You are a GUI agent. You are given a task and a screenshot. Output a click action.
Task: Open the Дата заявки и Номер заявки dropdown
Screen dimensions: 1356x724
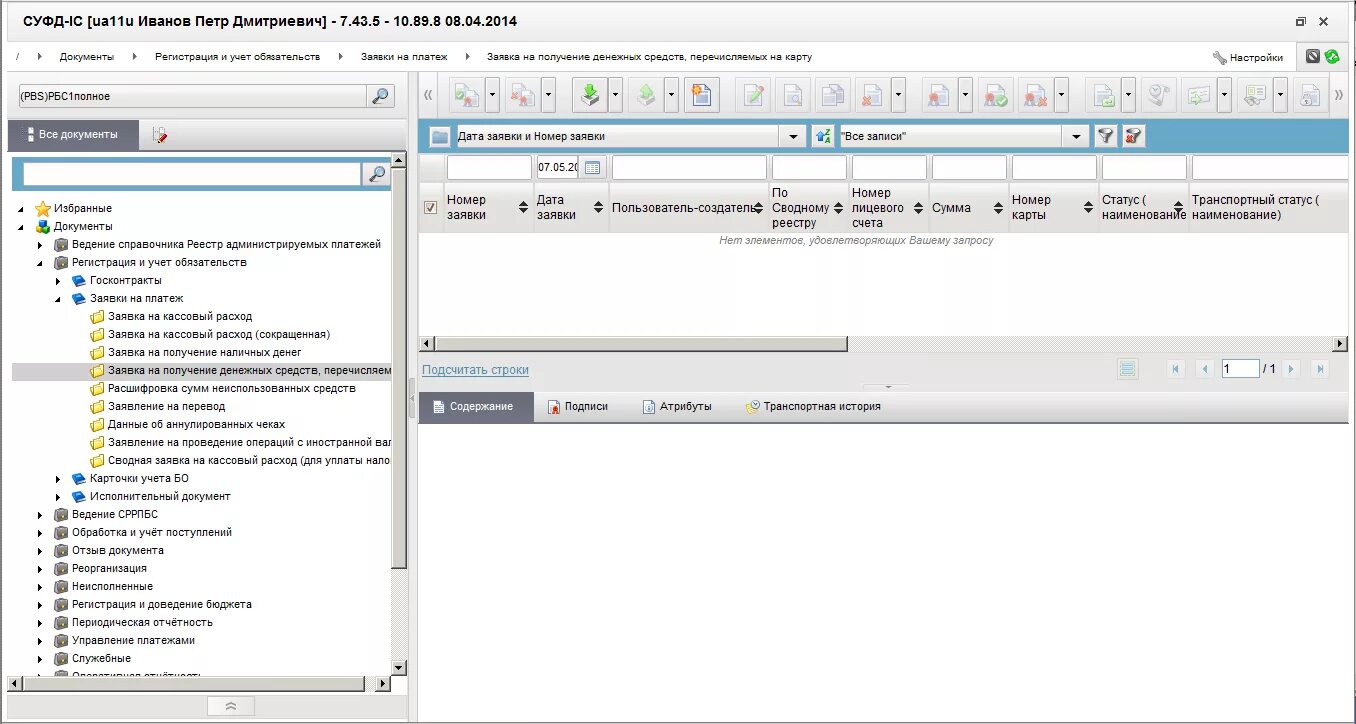(794, 136)
